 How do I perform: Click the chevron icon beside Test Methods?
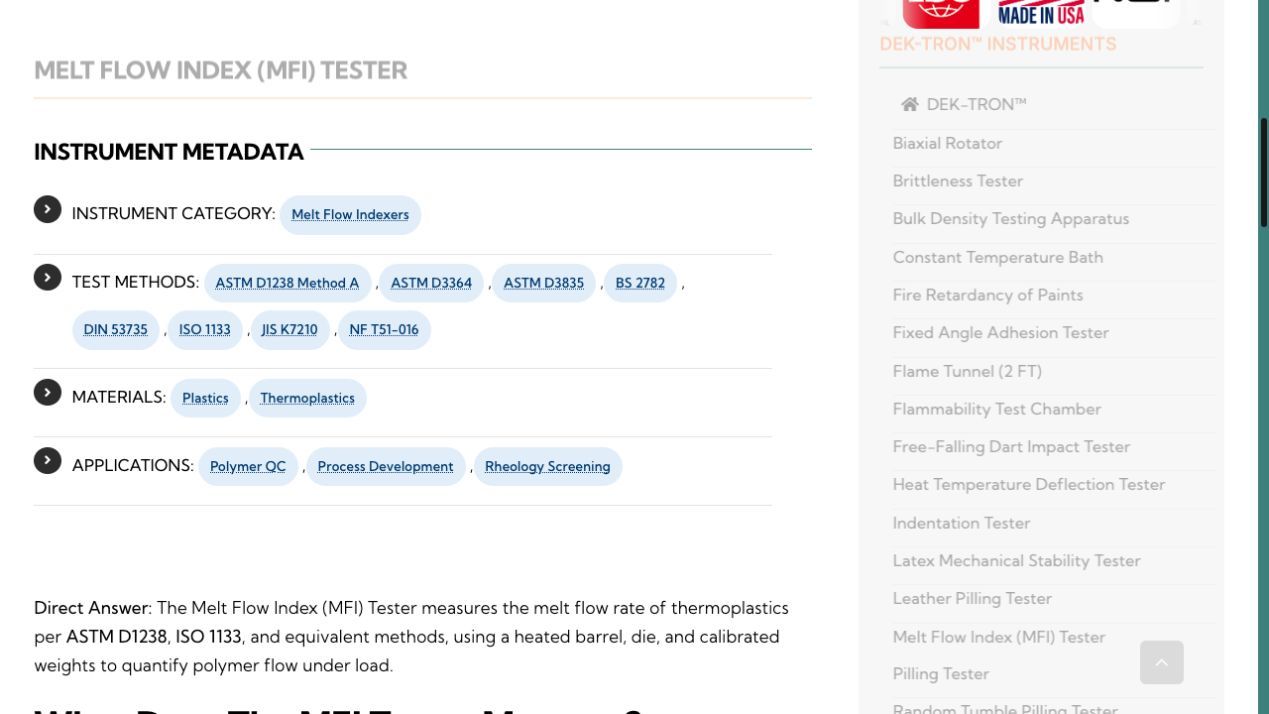pos(47,277)
